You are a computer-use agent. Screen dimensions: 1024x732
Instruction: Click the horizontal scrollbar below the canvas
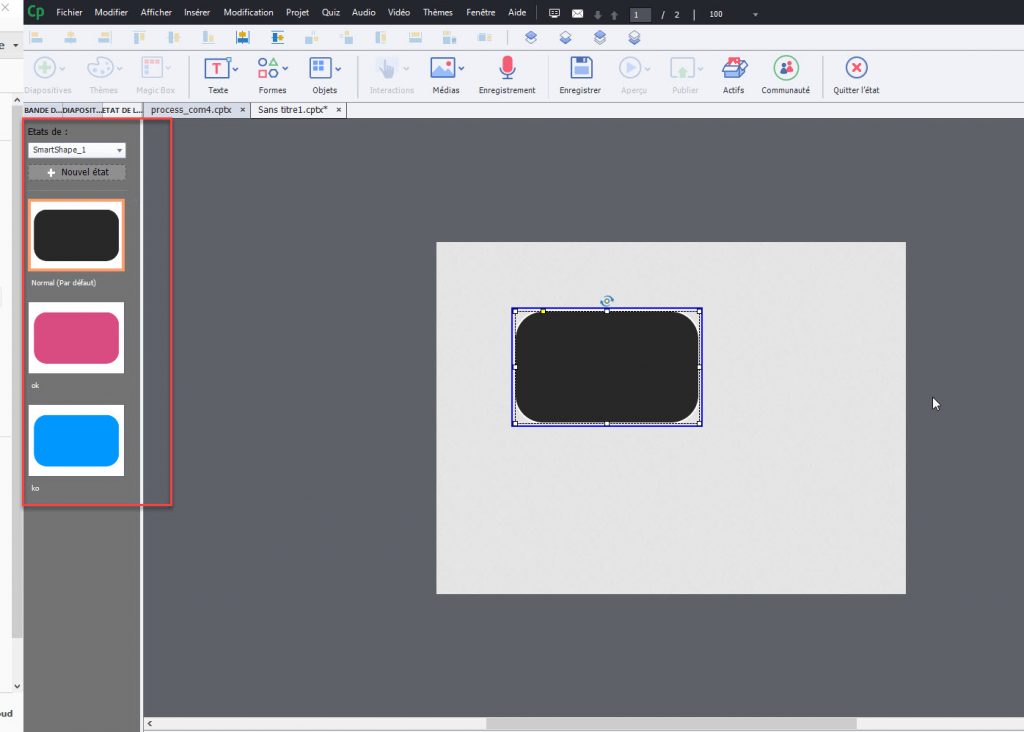click(671, 724)
